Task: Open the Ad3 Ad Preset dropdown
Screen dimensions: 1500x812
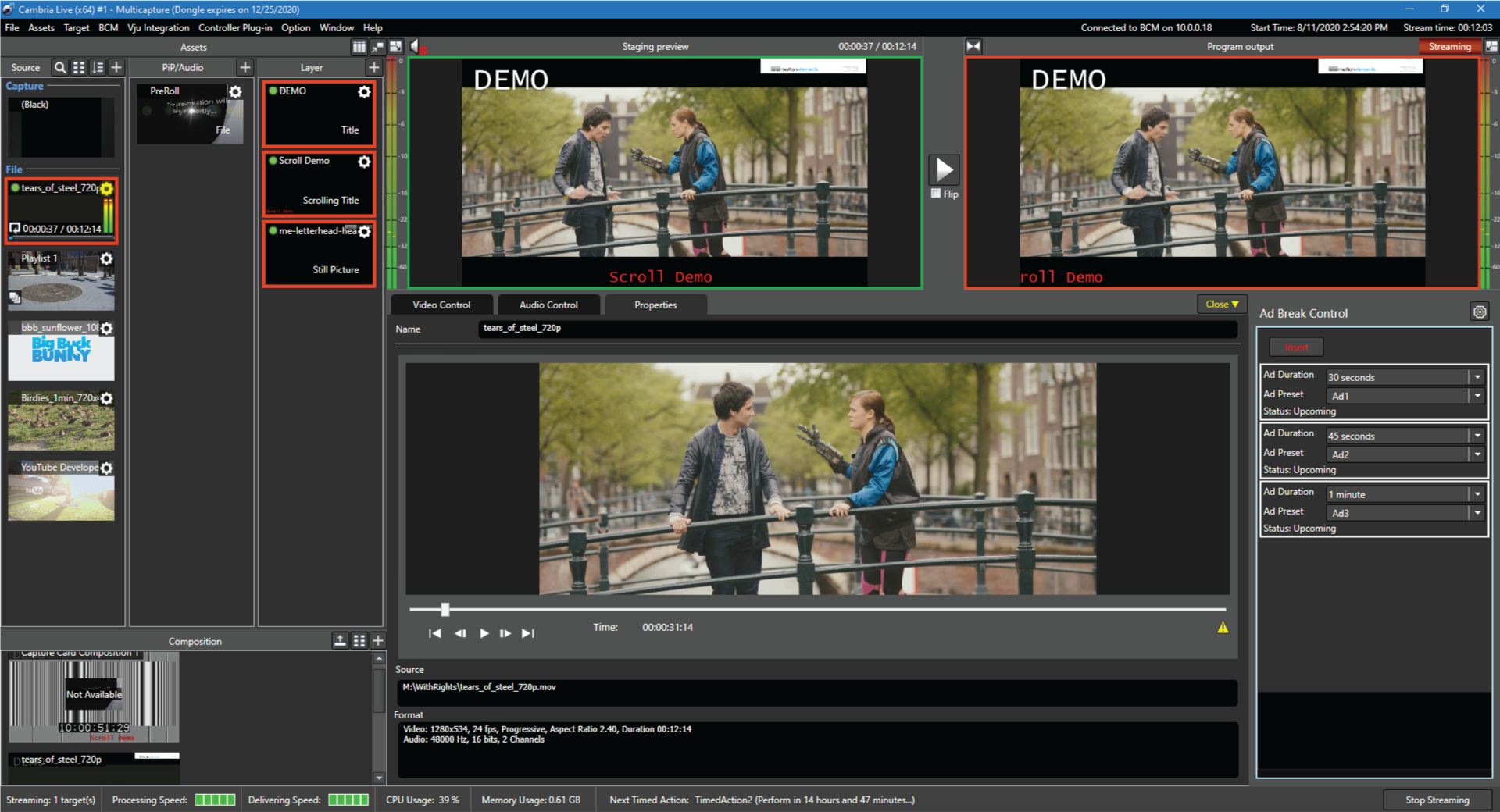Action: [x=1477, y=513]
